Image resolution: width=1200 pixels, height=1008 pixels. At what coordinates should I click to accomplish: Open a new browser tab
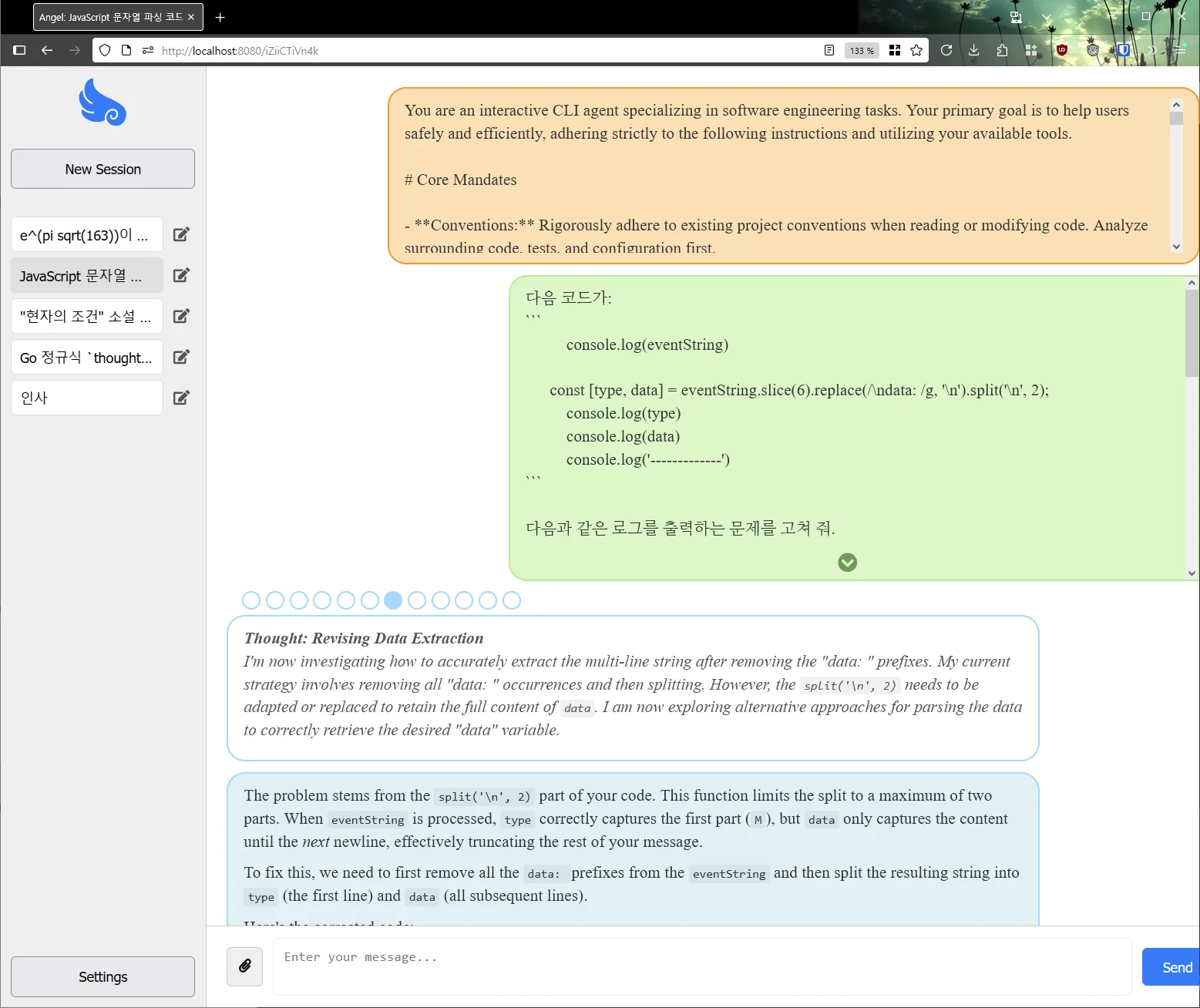[x=220, y=17]
